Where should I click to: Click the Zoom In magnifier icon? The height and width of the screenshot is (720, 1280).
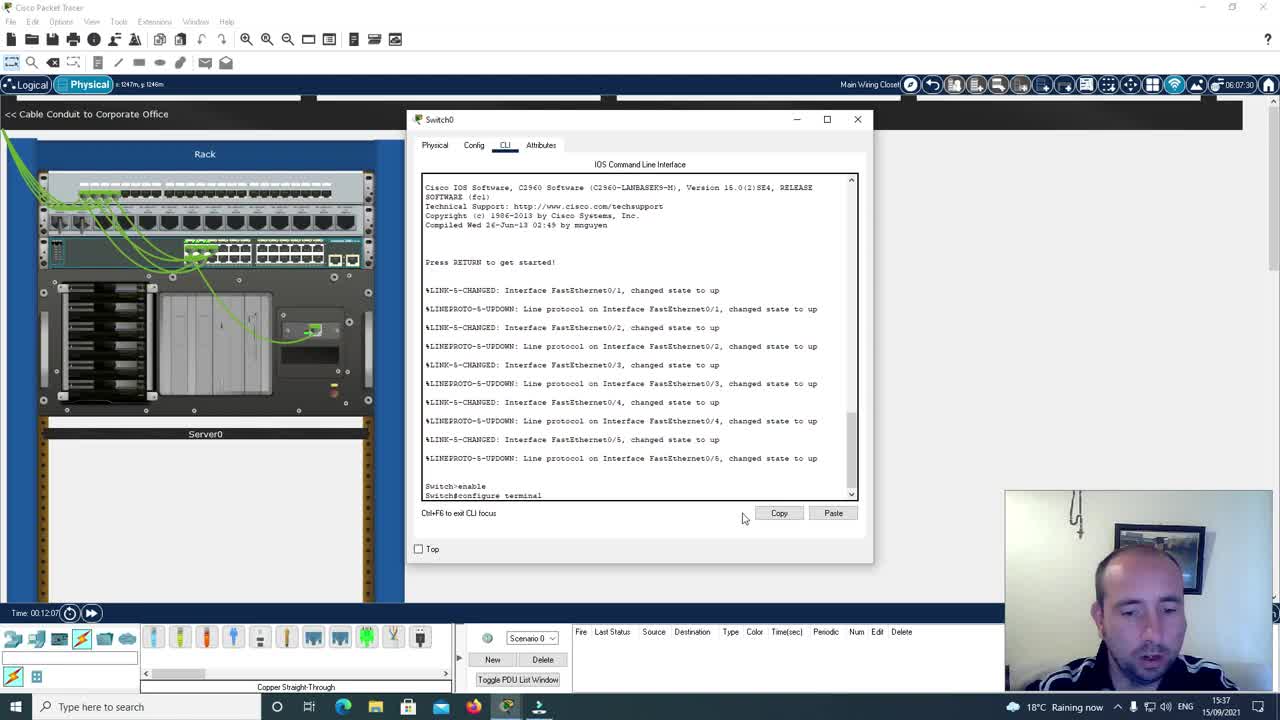pos(246,39)
